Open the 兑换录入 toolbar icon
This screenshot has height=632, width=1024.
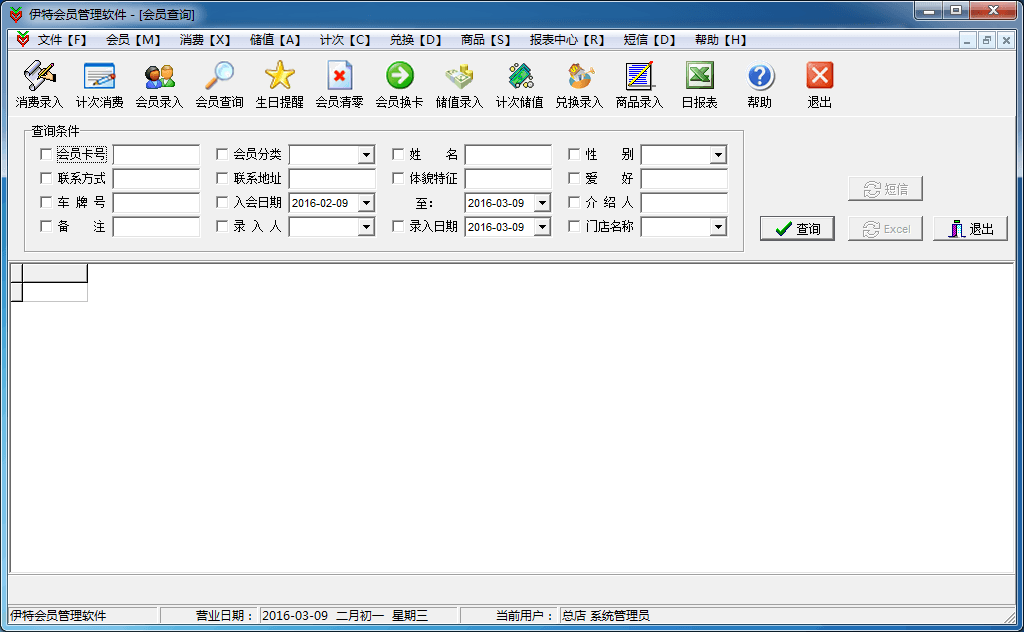(579, 84)
